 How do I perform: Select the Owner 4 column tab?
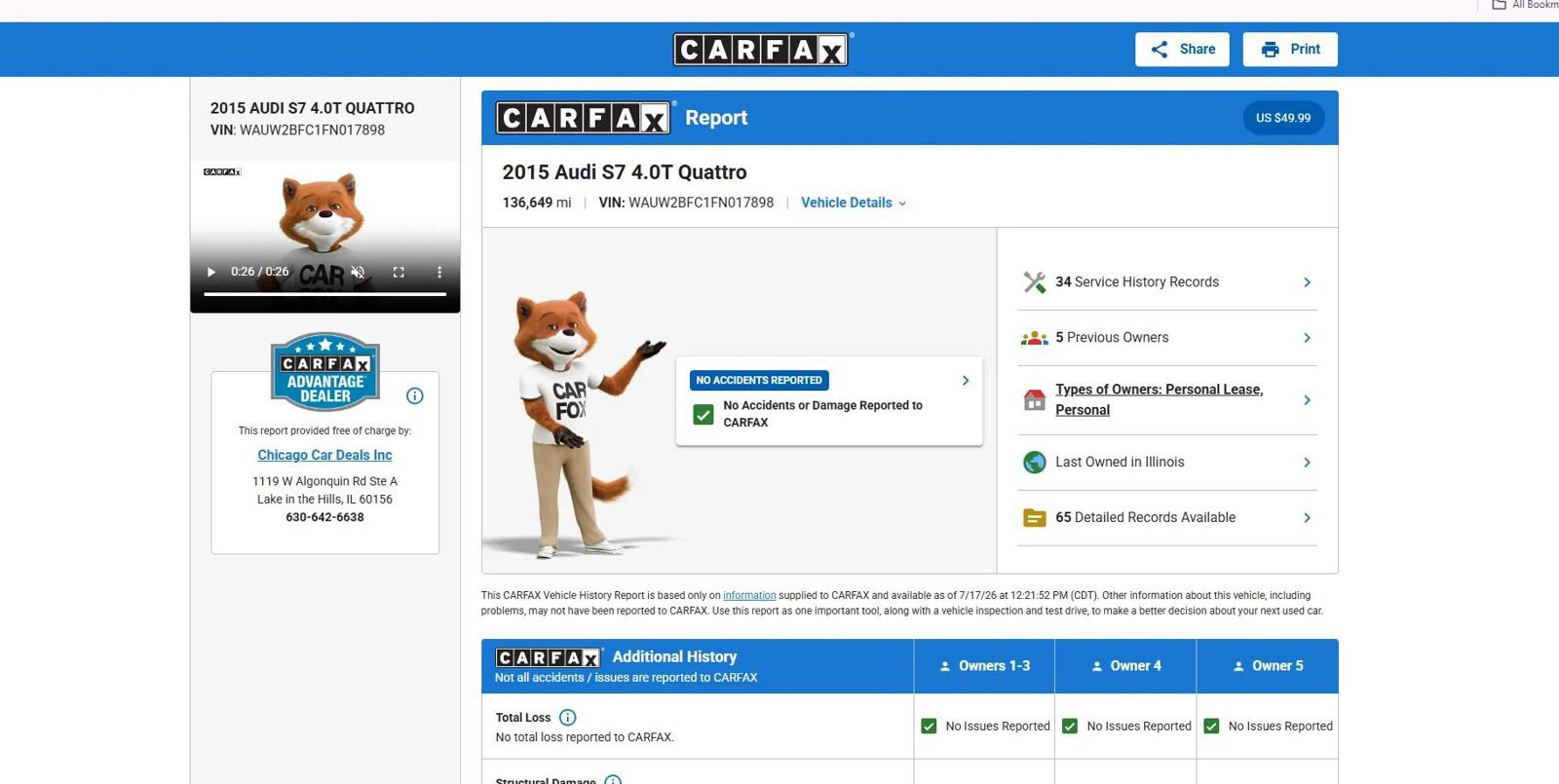point(1125,666)
